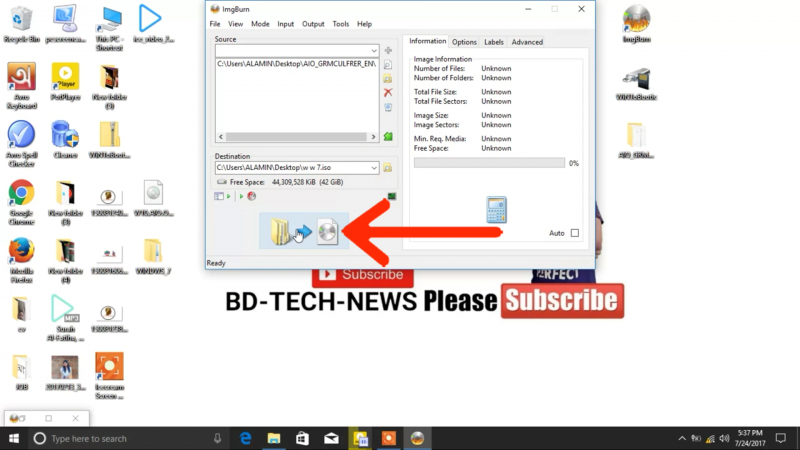Viewport: 800px width, 450px height.
Task: Open Mail app from taskbar
Action: (331, 438)
